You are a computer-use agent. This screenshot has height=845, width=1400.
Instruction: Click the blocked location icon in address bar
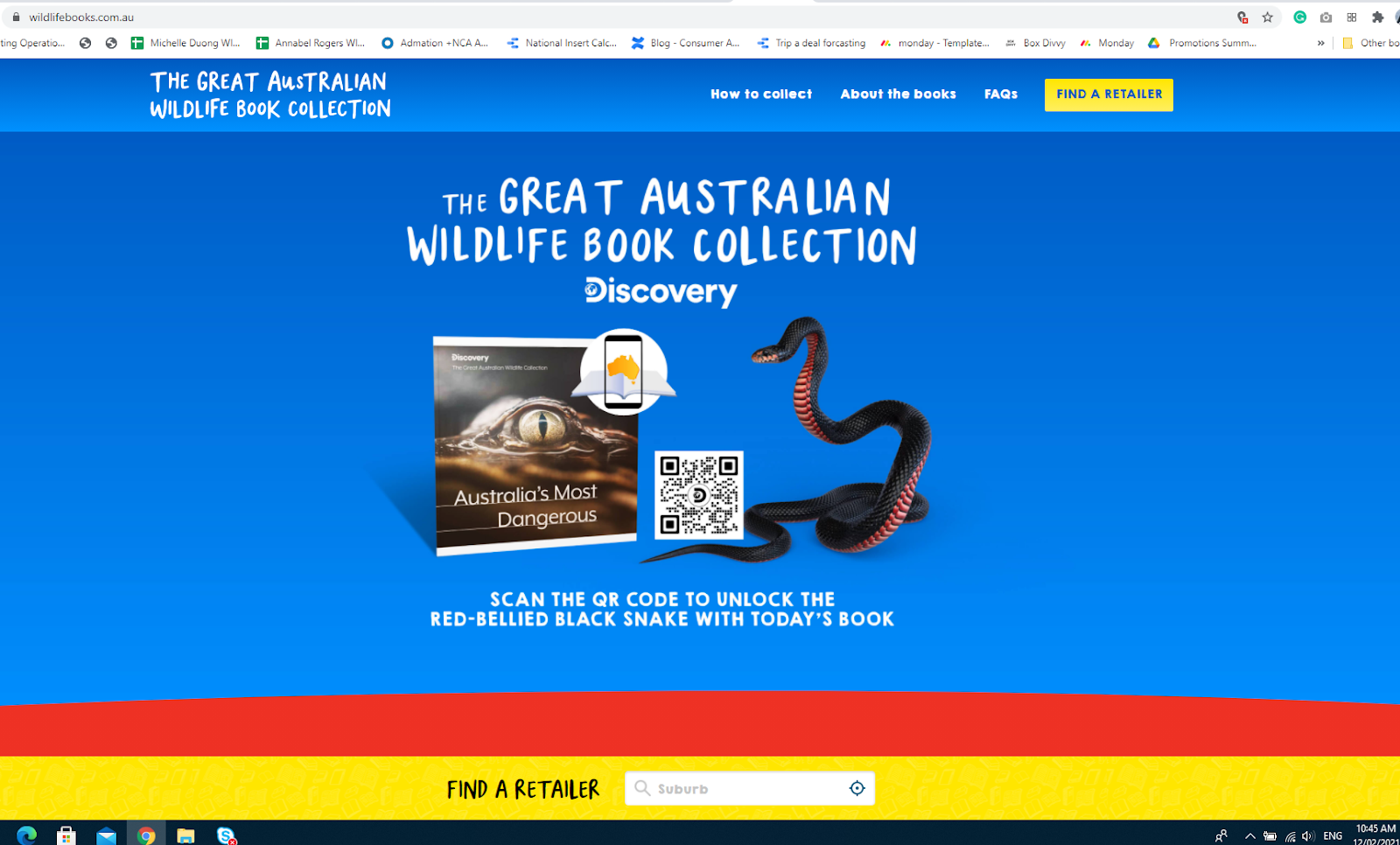(x=1242, y=17)
